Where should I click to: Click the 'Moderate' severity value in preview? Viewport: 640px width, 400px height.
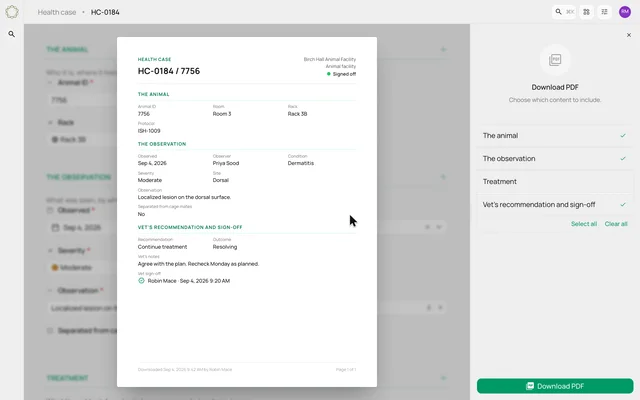tap(150, 180)
